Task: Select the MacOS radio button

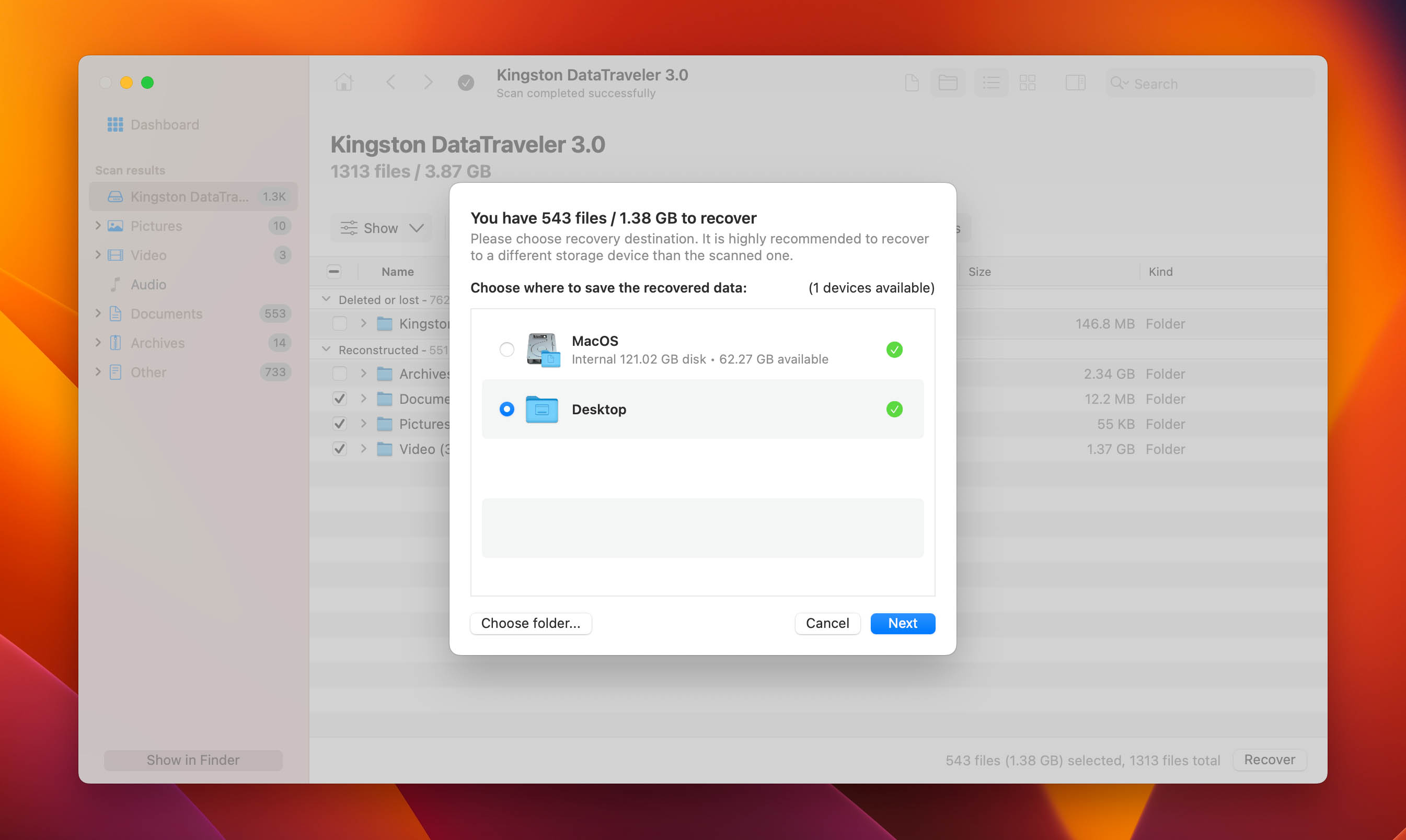Action: click(x=507, y=350)
